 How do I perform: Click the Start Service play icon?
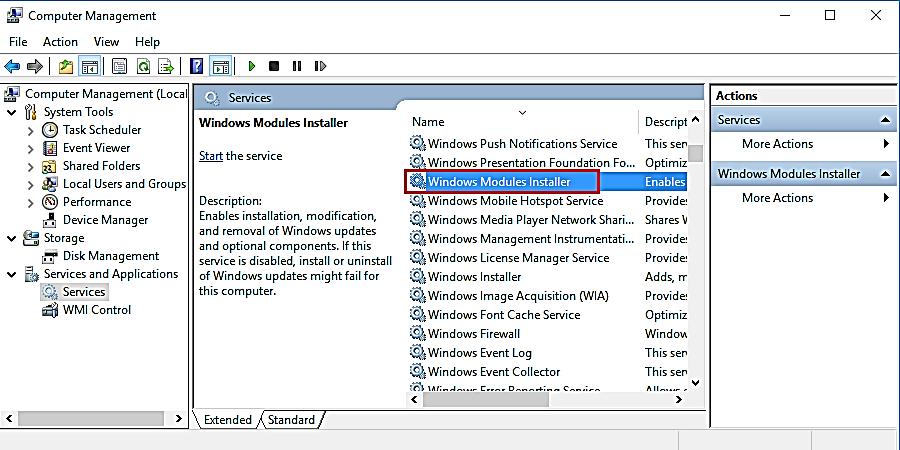click(x=252, y=67)
